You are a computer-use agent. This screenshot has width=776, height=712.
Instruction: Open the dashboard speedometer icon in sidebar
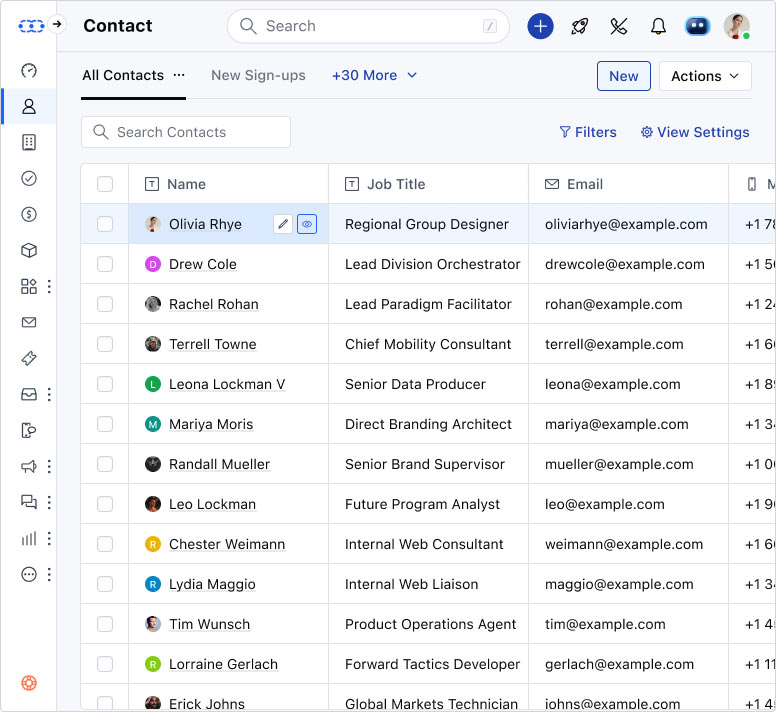point(29,70)
